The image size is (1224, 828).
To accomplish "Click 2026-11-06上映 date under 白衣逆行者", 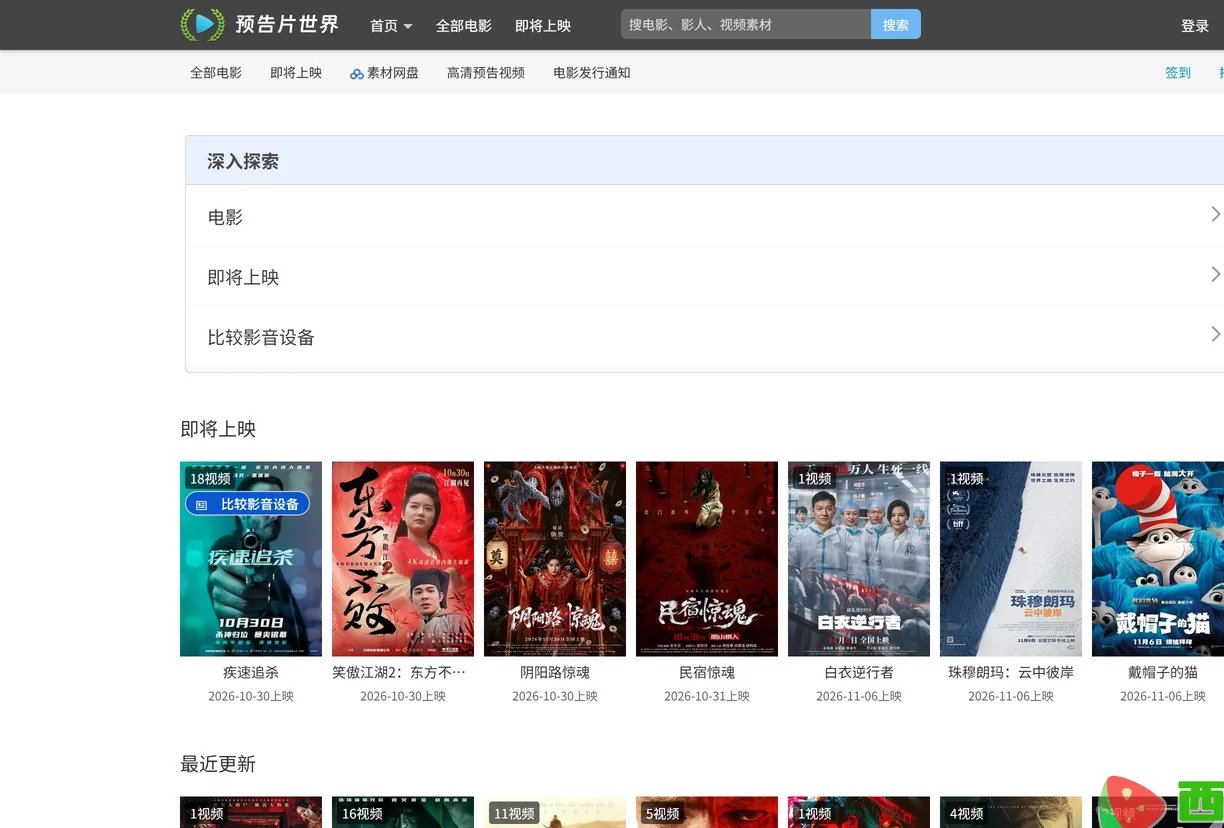I will coord(859,696).
